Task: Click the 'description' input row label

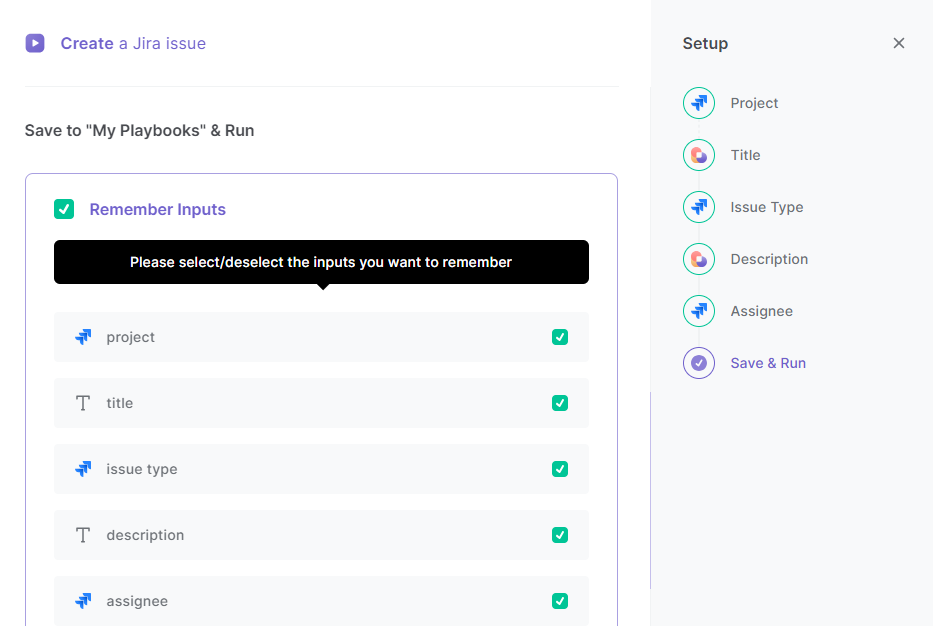Action: coord(145,536)
